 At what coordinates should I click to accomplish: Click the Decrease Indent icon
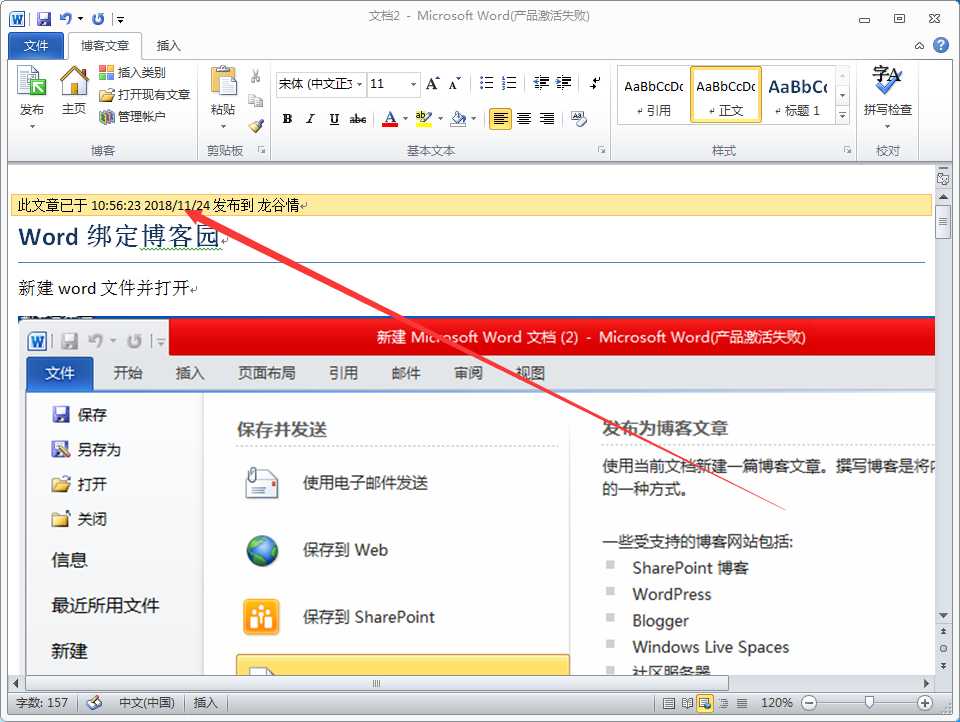(x=541, y=83)
